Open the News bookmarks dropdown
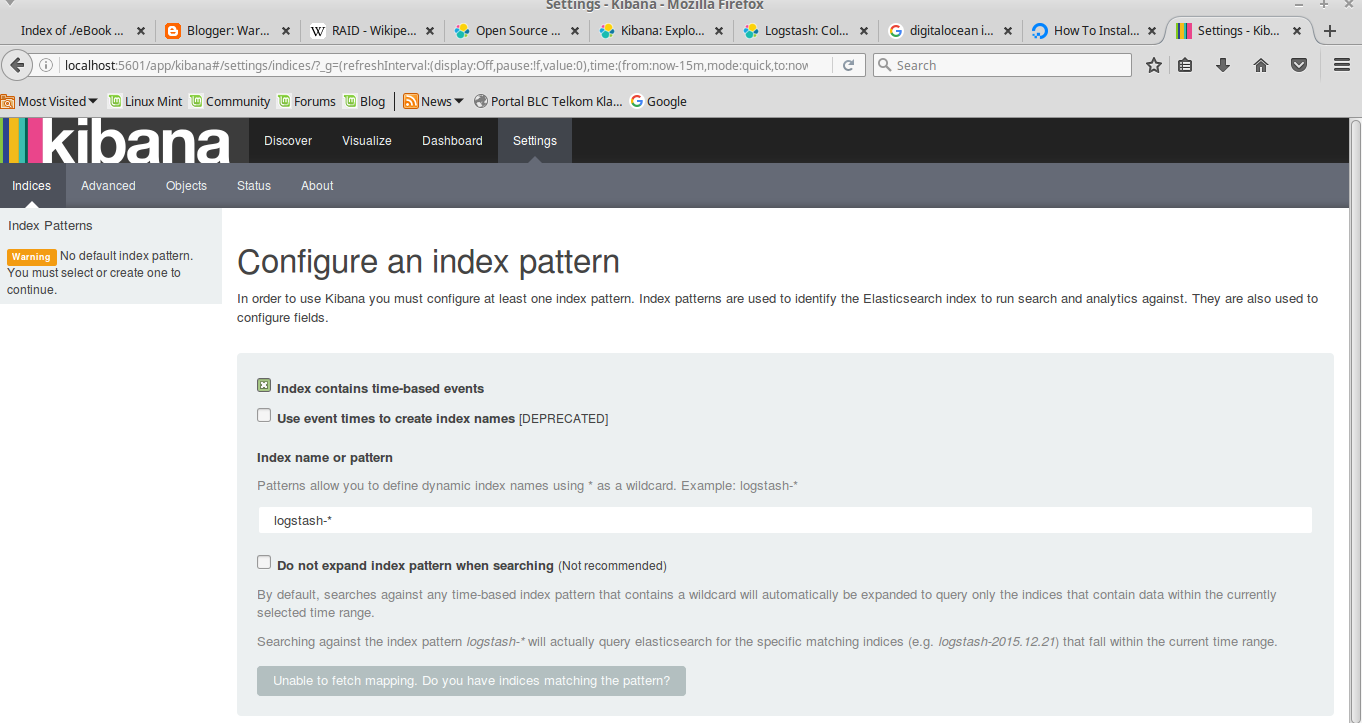The height and width of the screenshot is (723, 1362). point(432,101)
